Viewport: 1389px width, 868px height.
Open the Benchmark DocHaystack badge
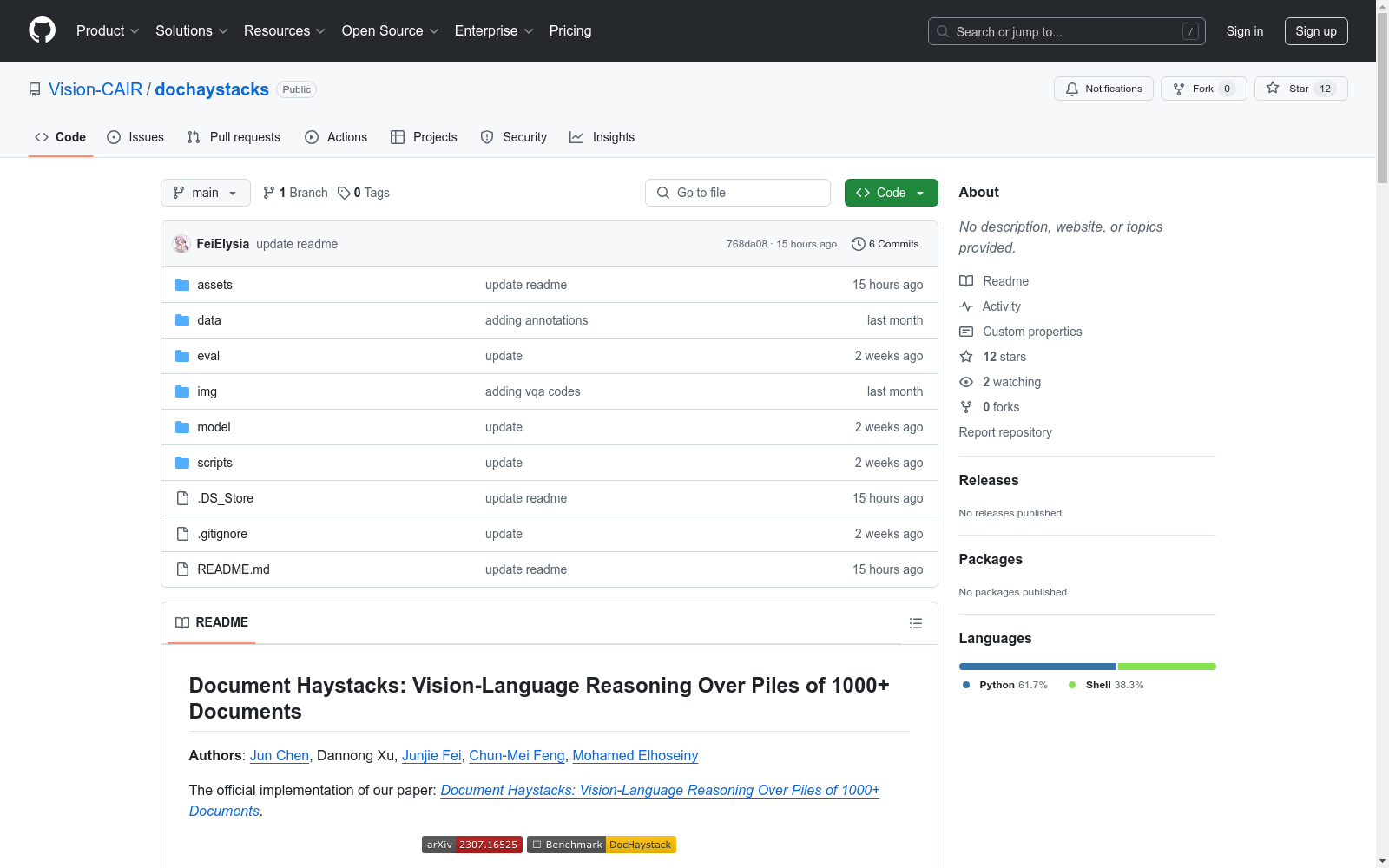click(602, 845)
